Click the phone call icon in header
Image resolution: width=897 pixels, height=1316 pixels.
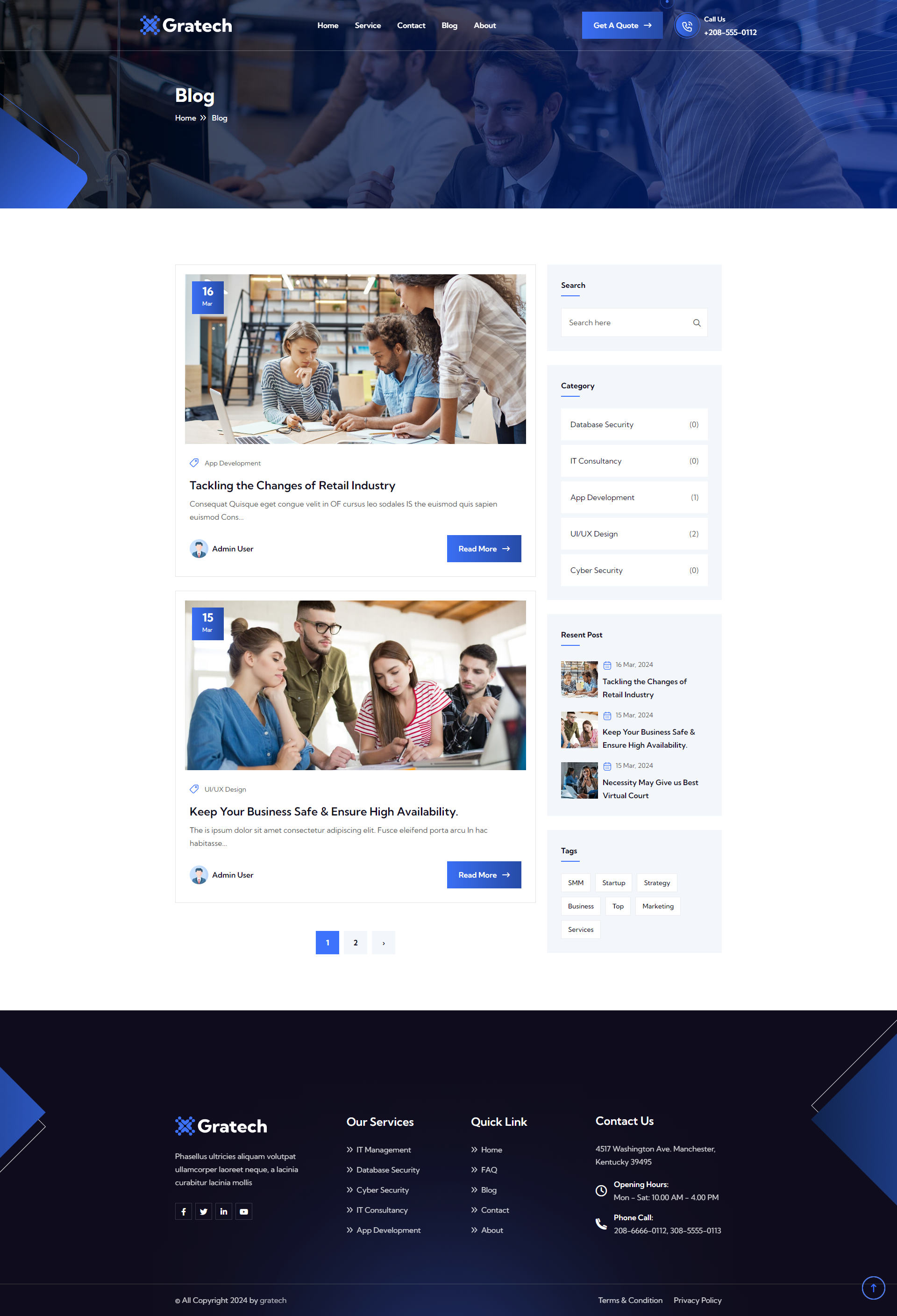686,26
